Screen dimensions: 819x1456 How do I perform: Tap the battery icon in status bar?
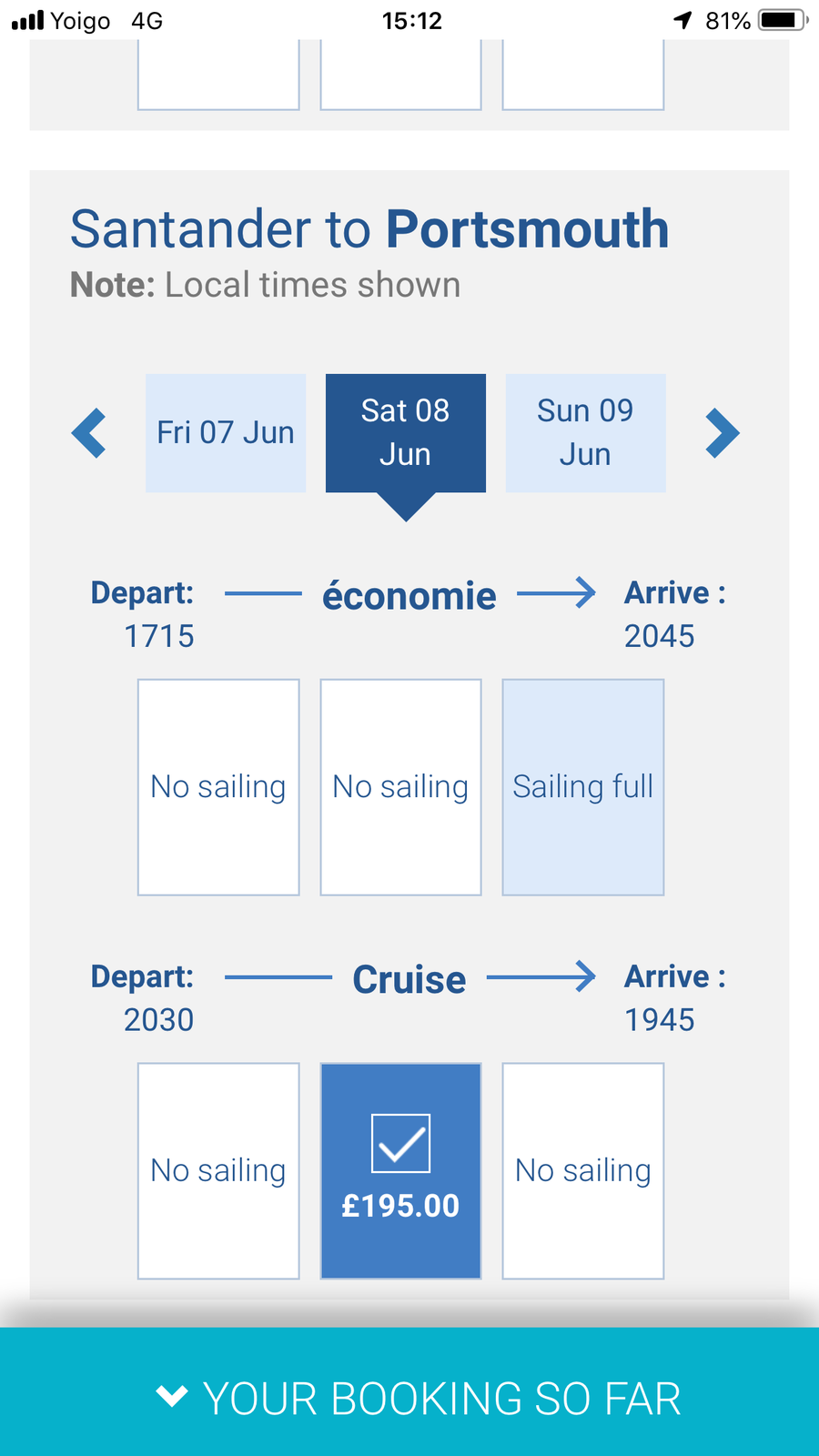click(x=783, y=20)
